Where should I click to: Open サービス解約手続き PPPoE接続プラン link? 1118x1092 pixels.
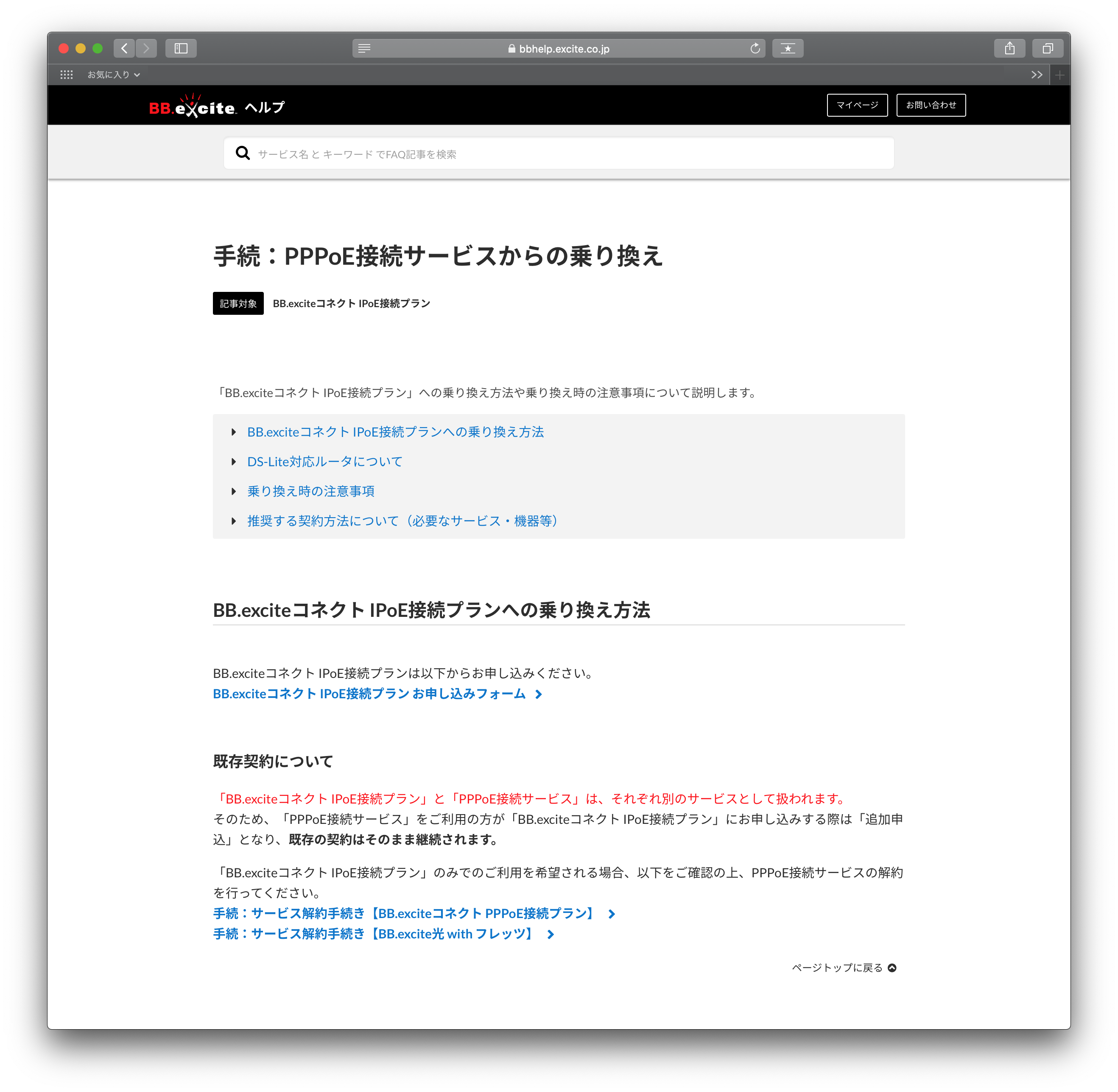[414, 914]
